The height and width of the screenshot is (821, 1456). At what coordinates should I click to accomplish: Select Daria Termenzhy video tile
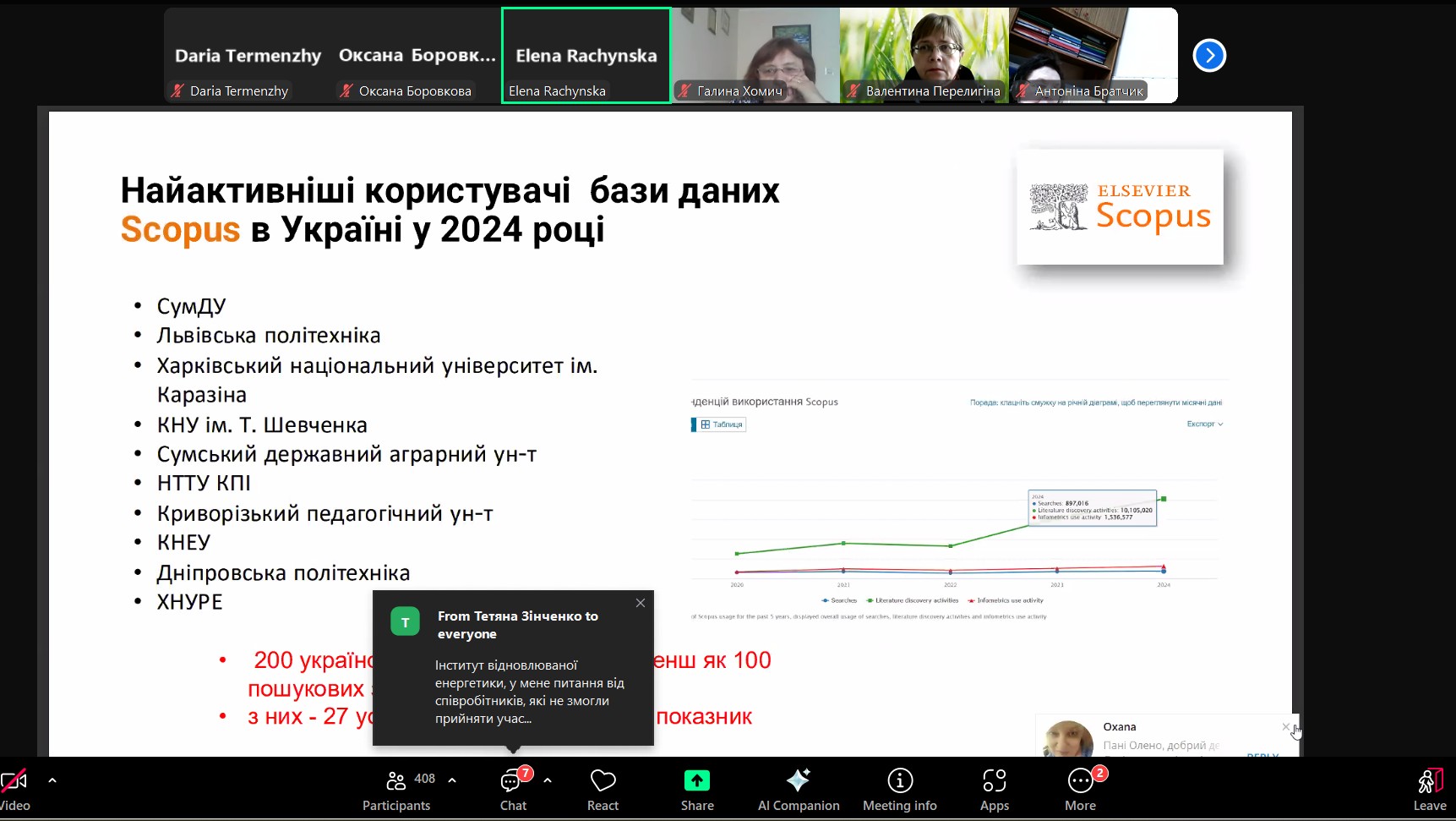pos(248,56)
